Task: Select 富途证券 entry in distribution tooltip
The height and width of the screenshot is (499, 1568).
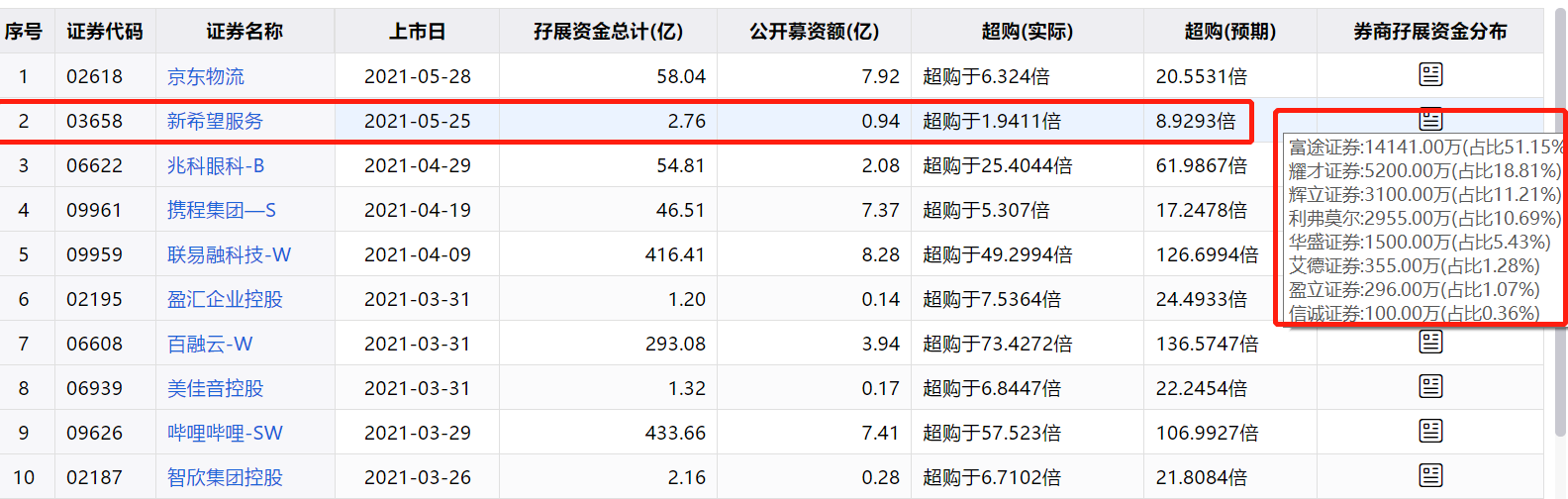Action: (x=1424, y=148)
